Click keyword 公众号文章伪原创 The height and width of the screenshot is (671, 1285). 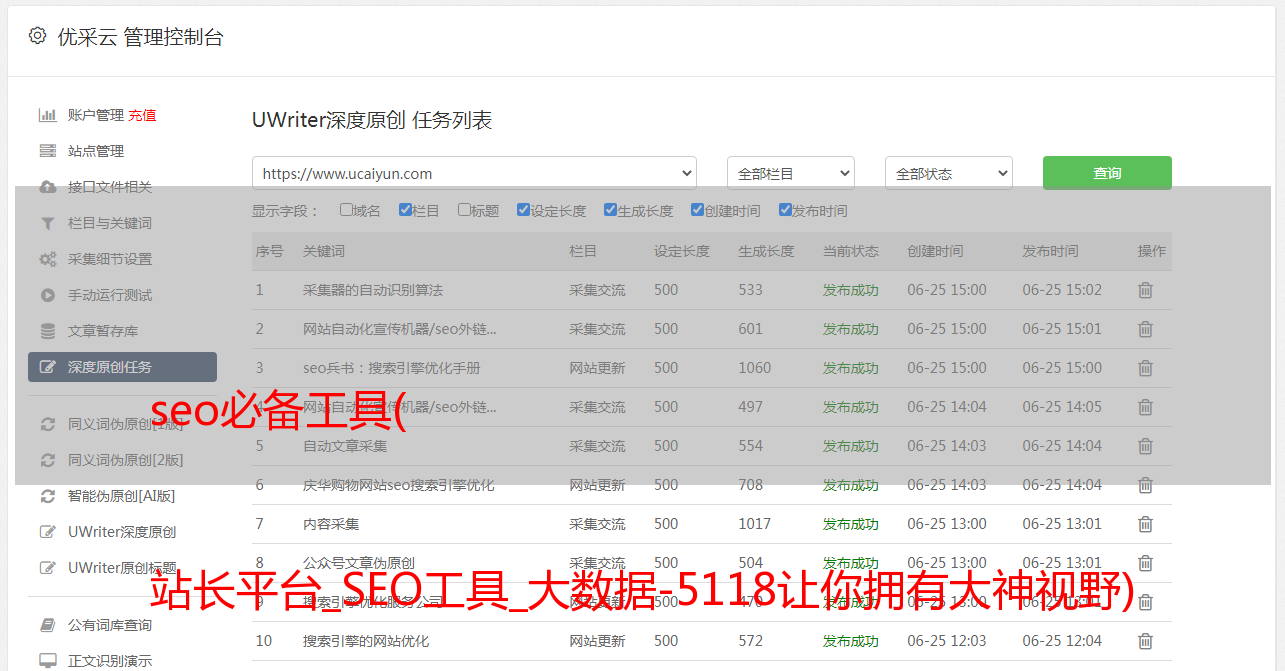pos(359,563)
